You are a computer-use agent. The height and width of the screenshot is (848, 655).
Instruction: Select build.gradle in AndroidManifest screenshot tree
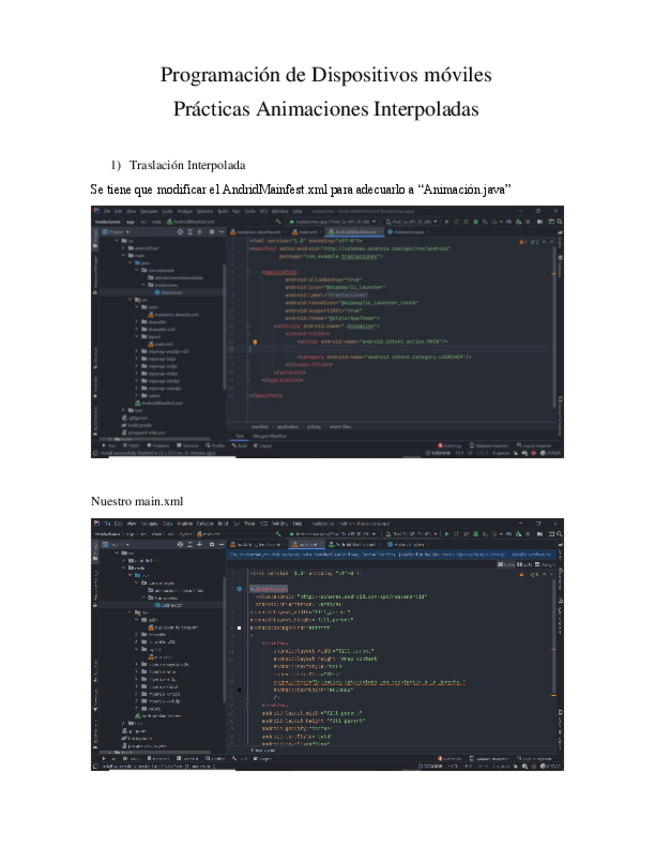[136, 425]
